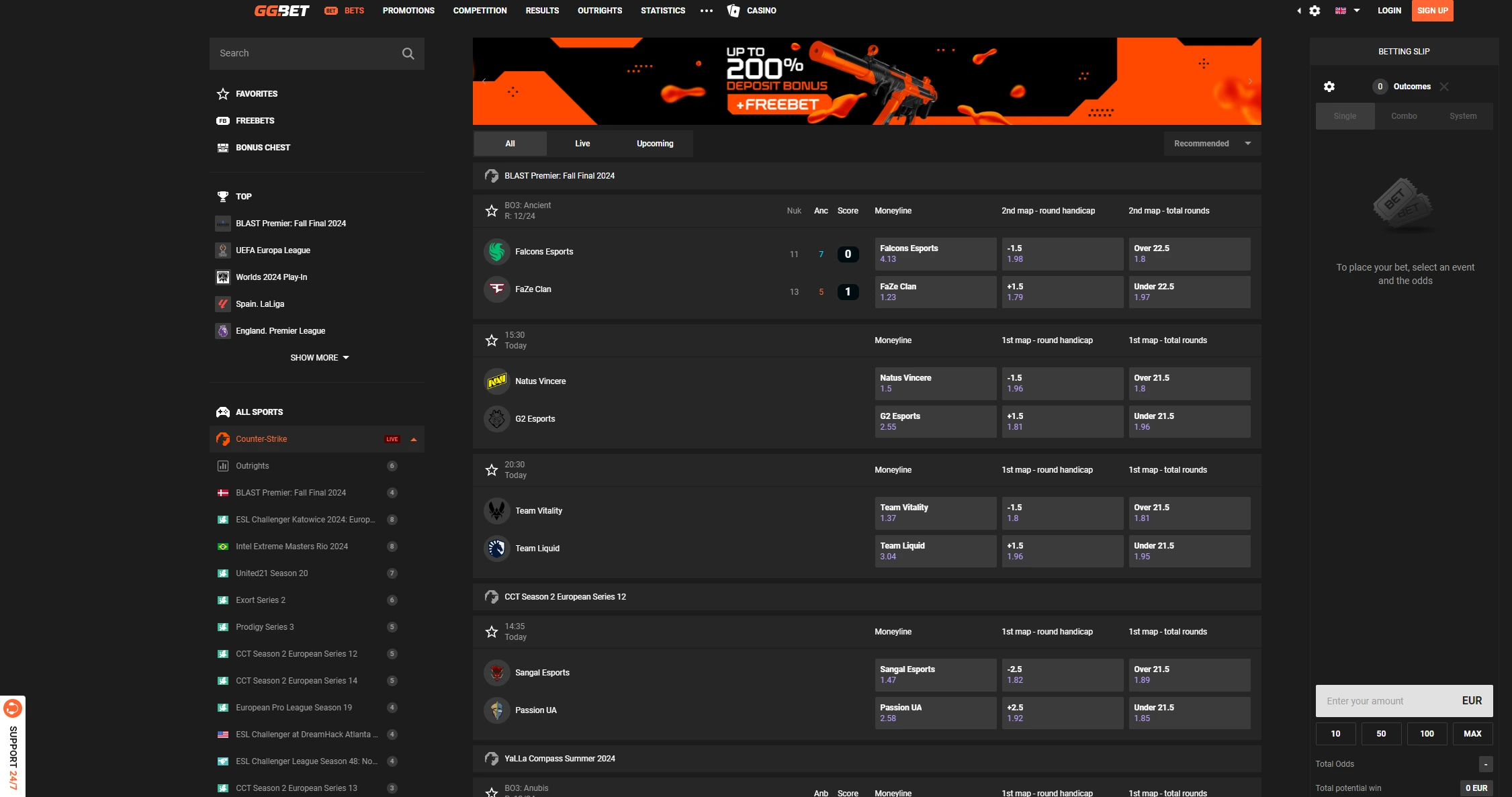Click the search magnifier icon
Screen dimensions: 1512x797
(x=408, y=54)
